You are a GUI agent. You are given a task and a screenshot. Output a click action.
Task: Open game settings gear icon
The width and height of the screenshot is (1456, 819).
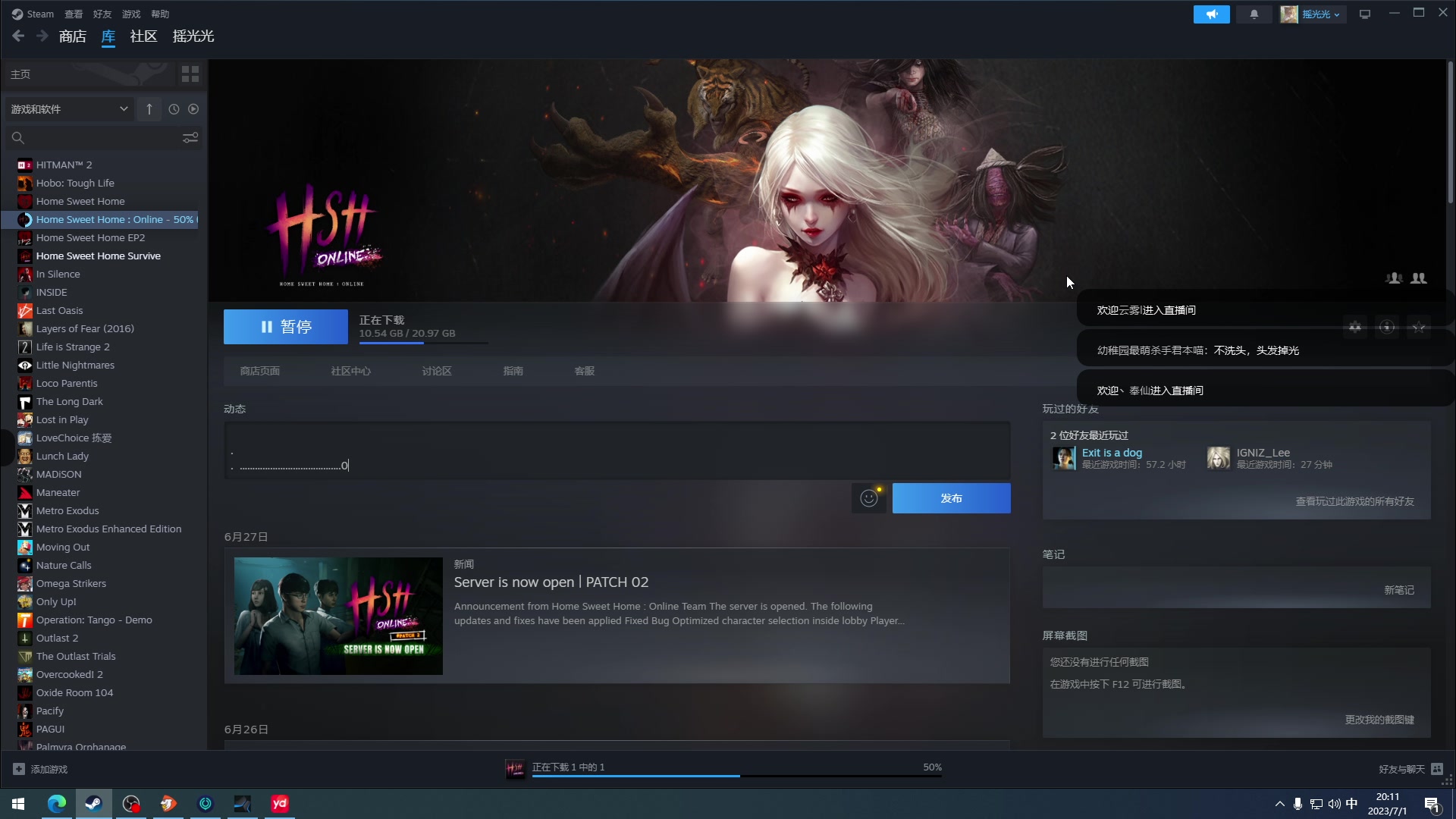click(x=1355, y=327)
